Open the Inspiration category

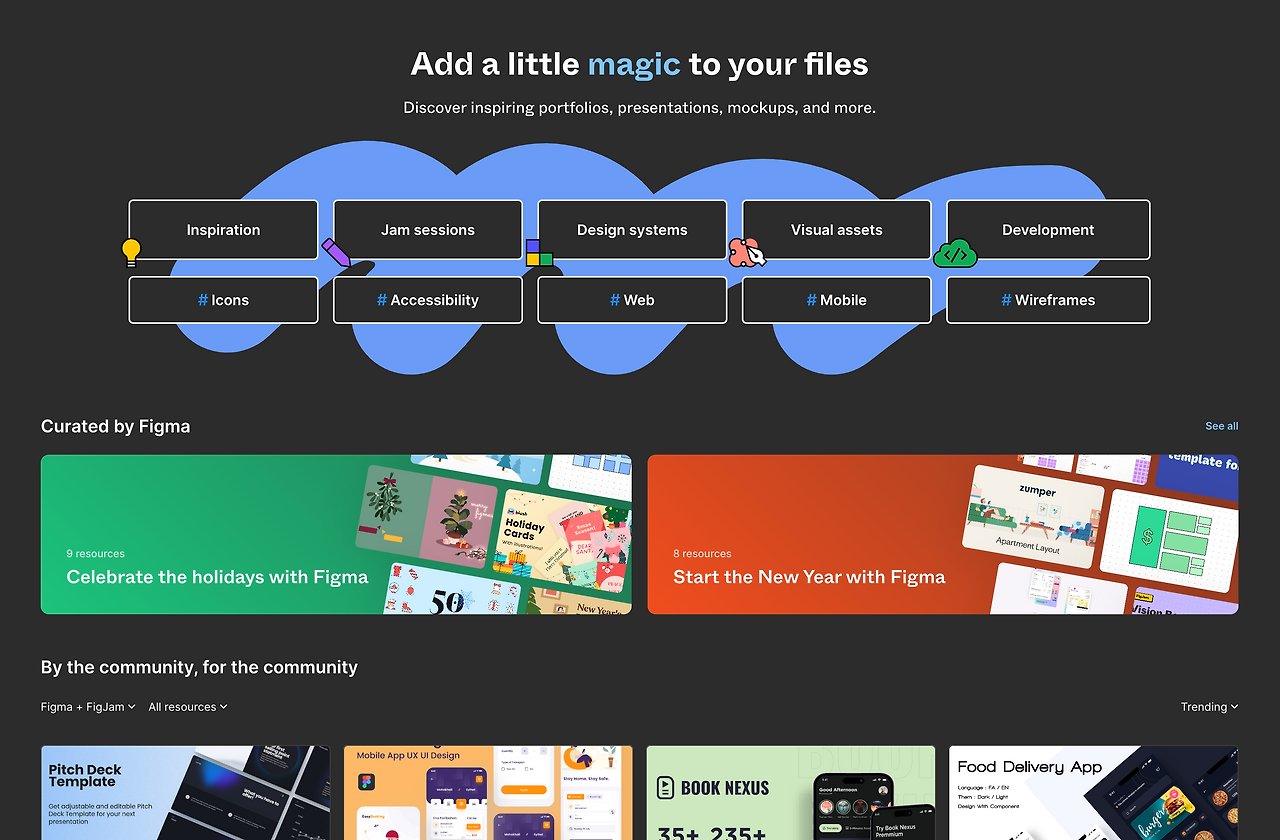(223, 230)
